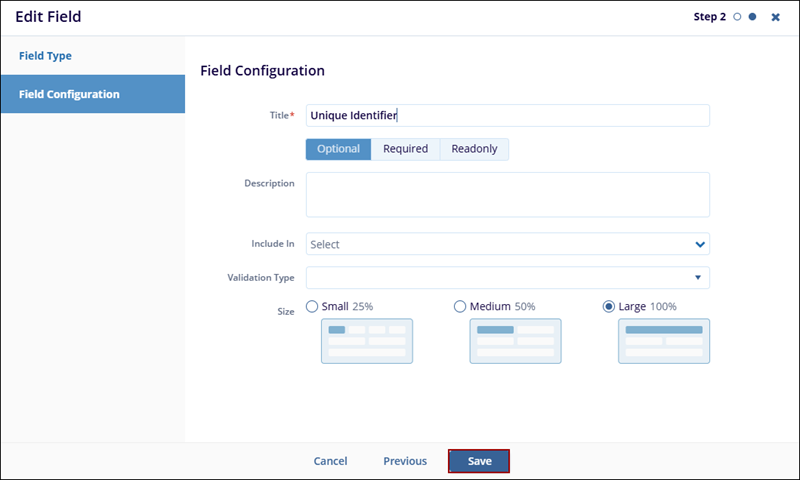
Task: Set the field to Optional
Action: [x=338, y=149]
